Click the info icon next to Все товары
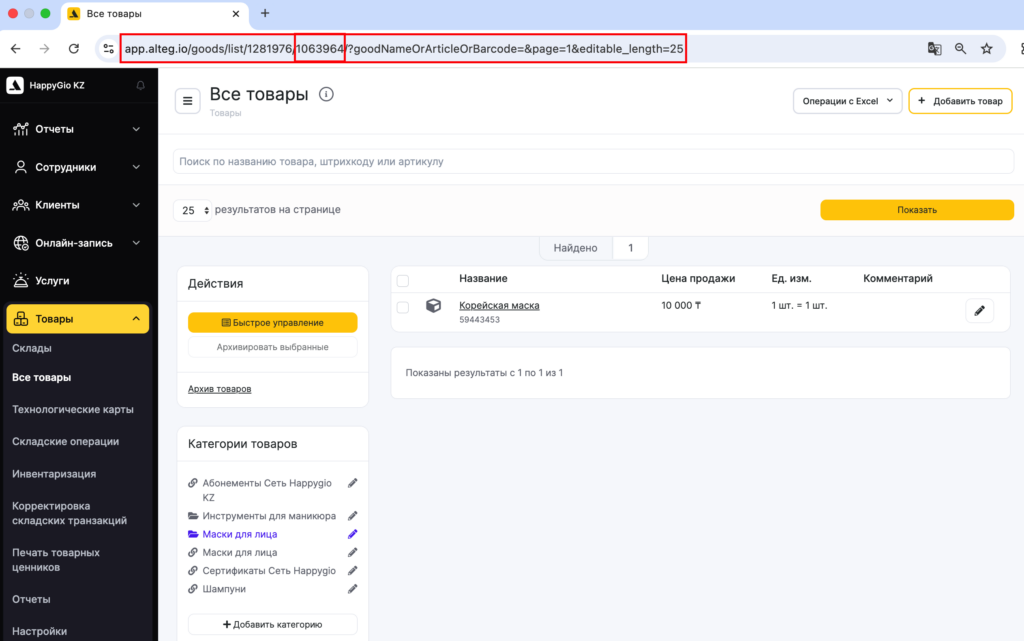Screen dimensions: 1024x641 pos(326,95)
